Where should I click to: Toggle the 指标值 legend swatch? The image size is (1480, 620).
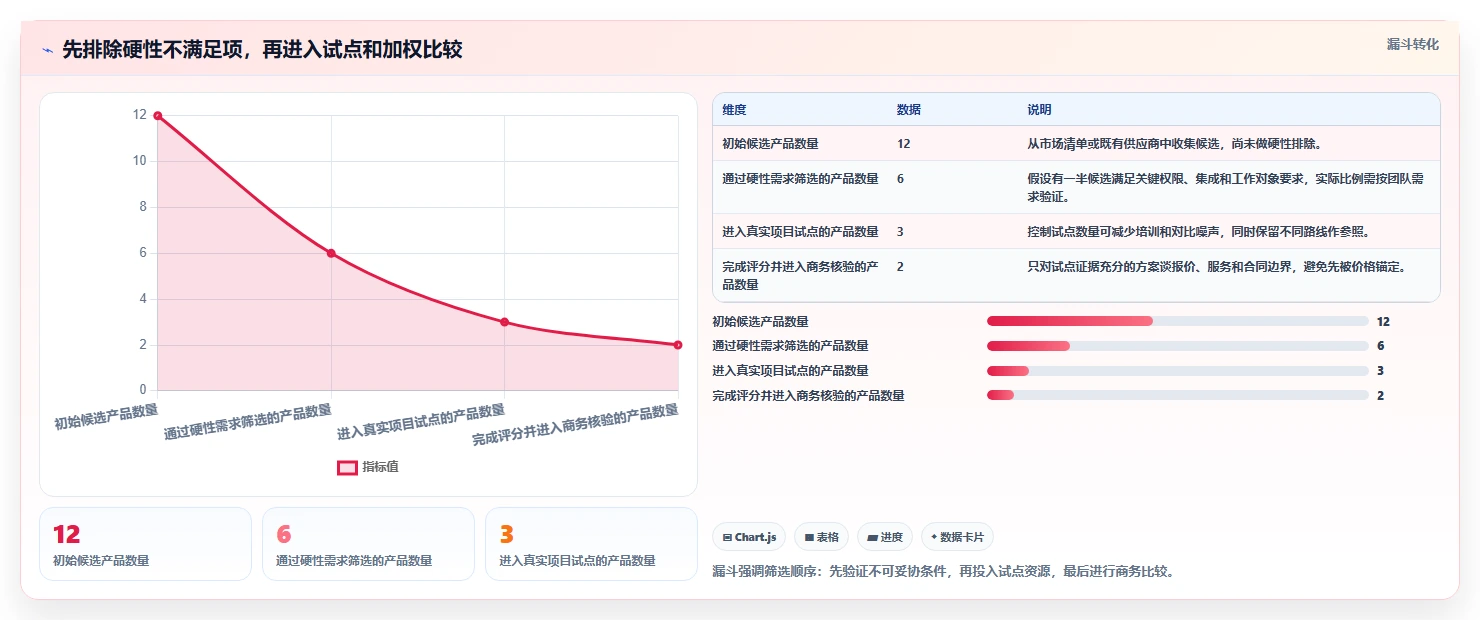pyautogui.click(x=347, y=467)
